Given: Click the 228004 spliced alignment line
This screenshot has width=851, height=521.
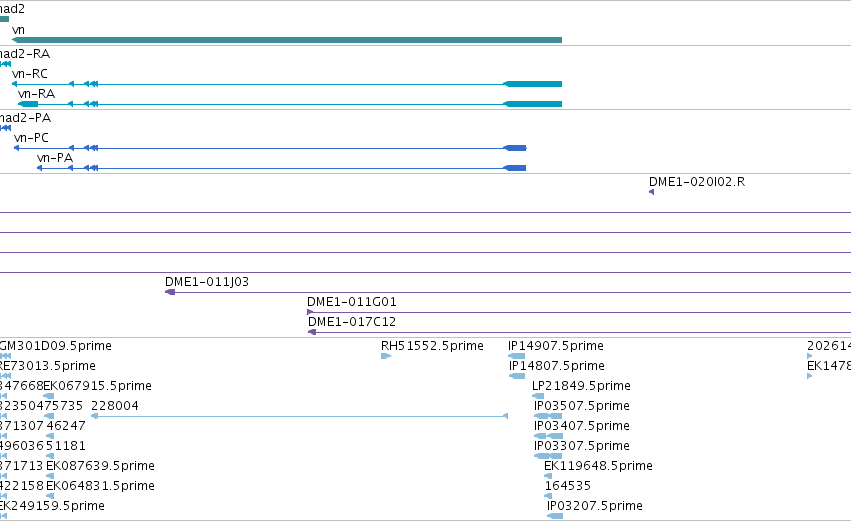Looking at the screenshot, I should 300,416.
